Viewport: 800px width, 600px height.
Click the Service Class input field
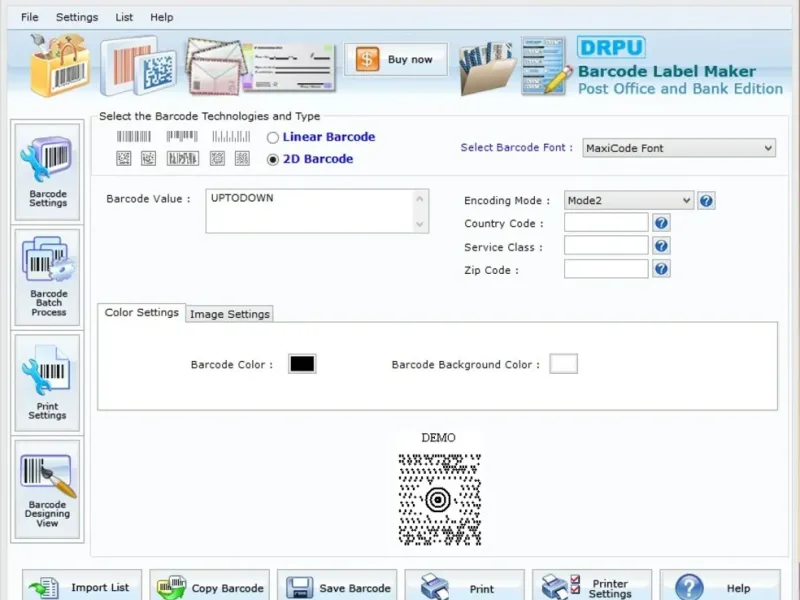click(x=606, y=245)
